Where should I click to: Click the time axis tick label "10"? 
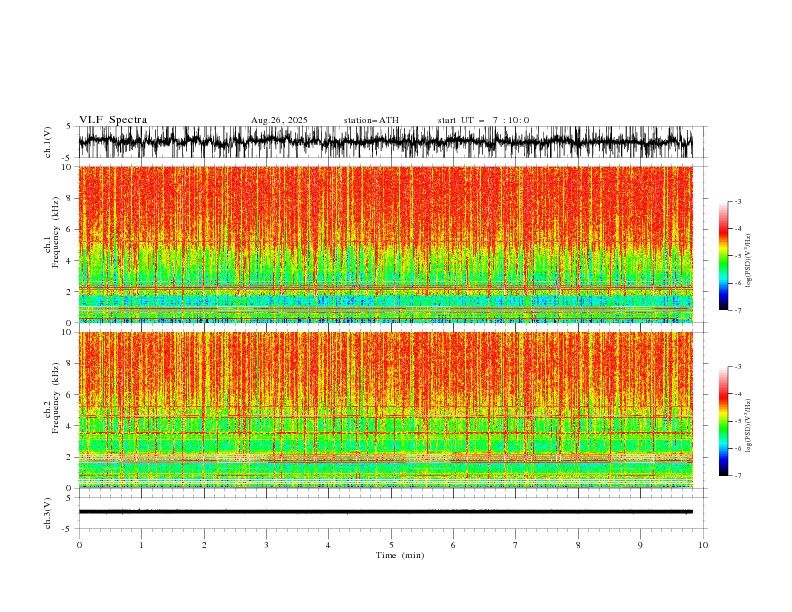pyautogui.click(x=703, y=545)
